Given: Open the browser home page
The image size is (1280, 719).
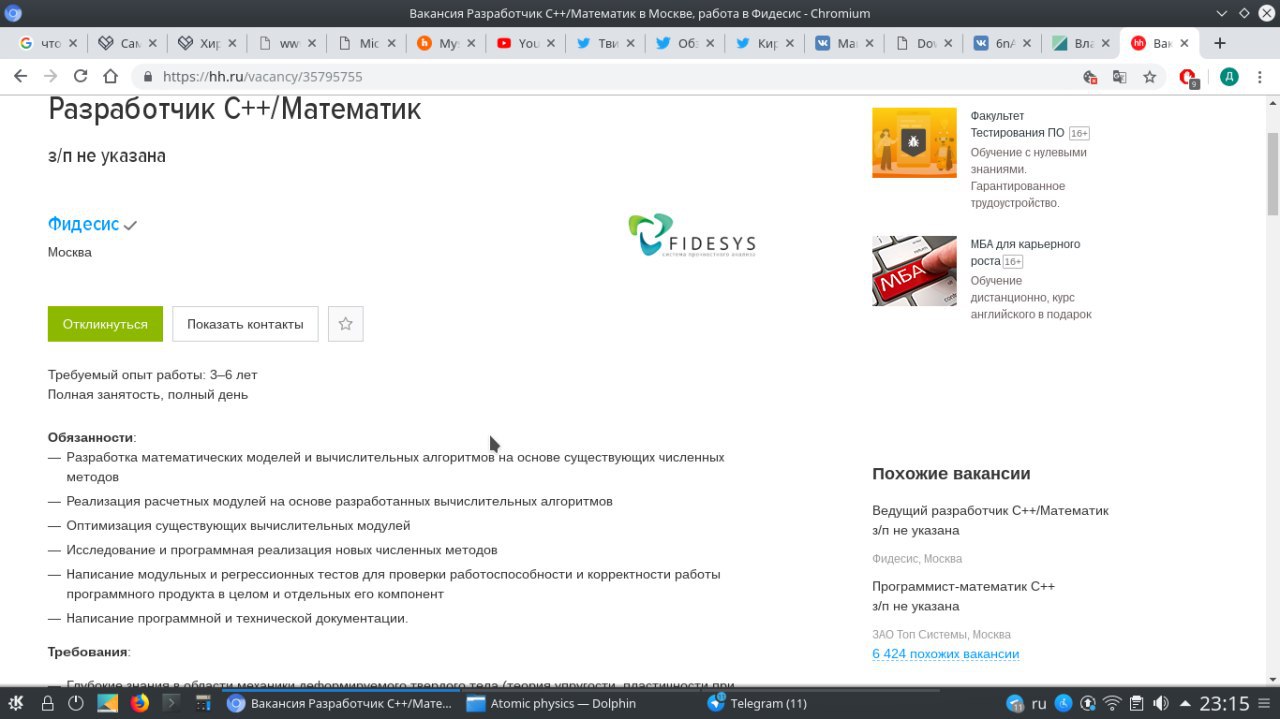Looking at the screenshot, I should [x=111, y=77].
